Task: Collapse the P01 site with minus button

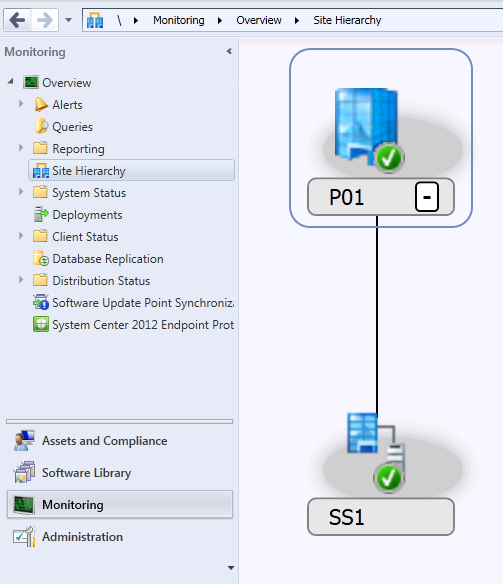Action: pos(427,197)
